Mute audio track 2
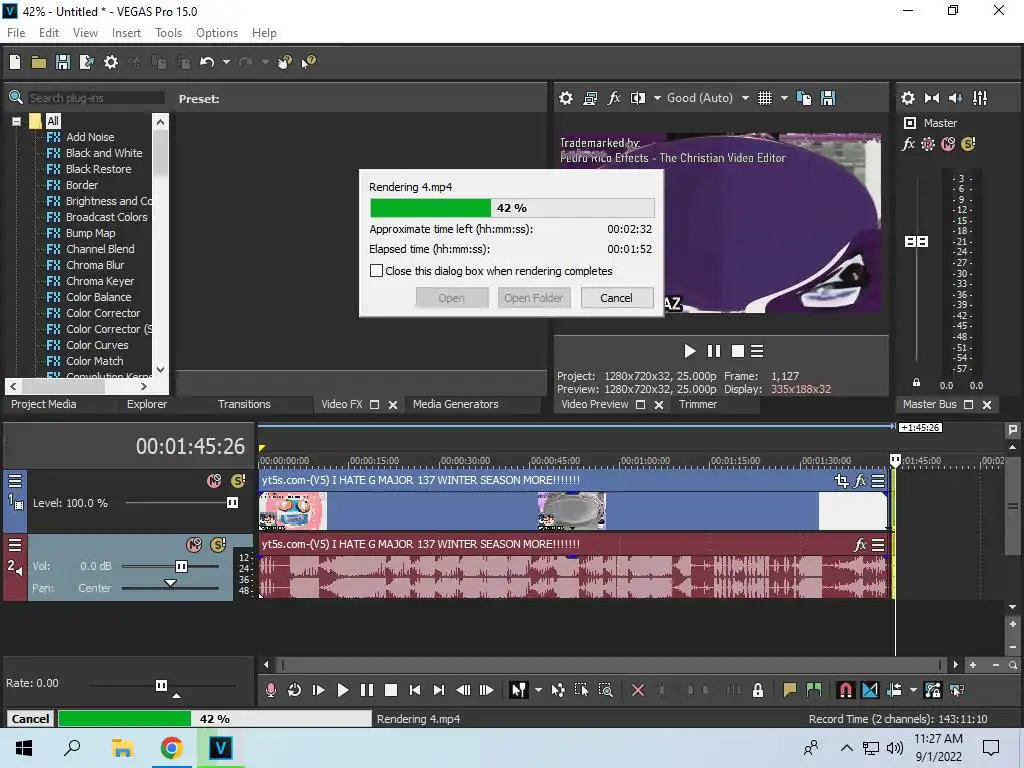Viewport: 1024px width, 768px height. [x=194, y=545]
